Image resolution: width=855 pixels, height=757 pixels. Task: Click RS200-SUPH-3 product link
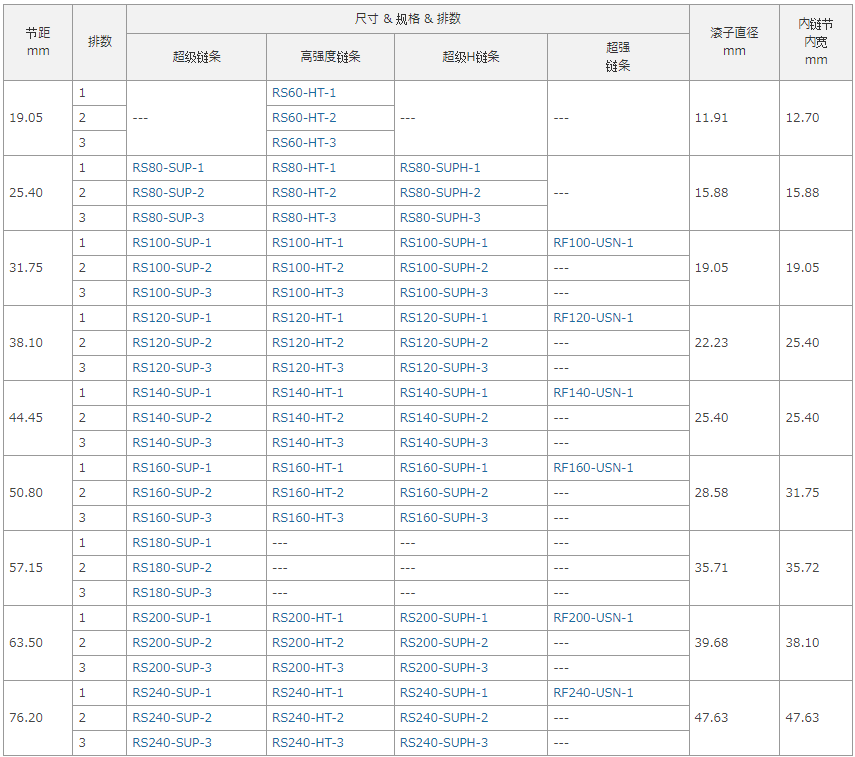click(444, 668)
